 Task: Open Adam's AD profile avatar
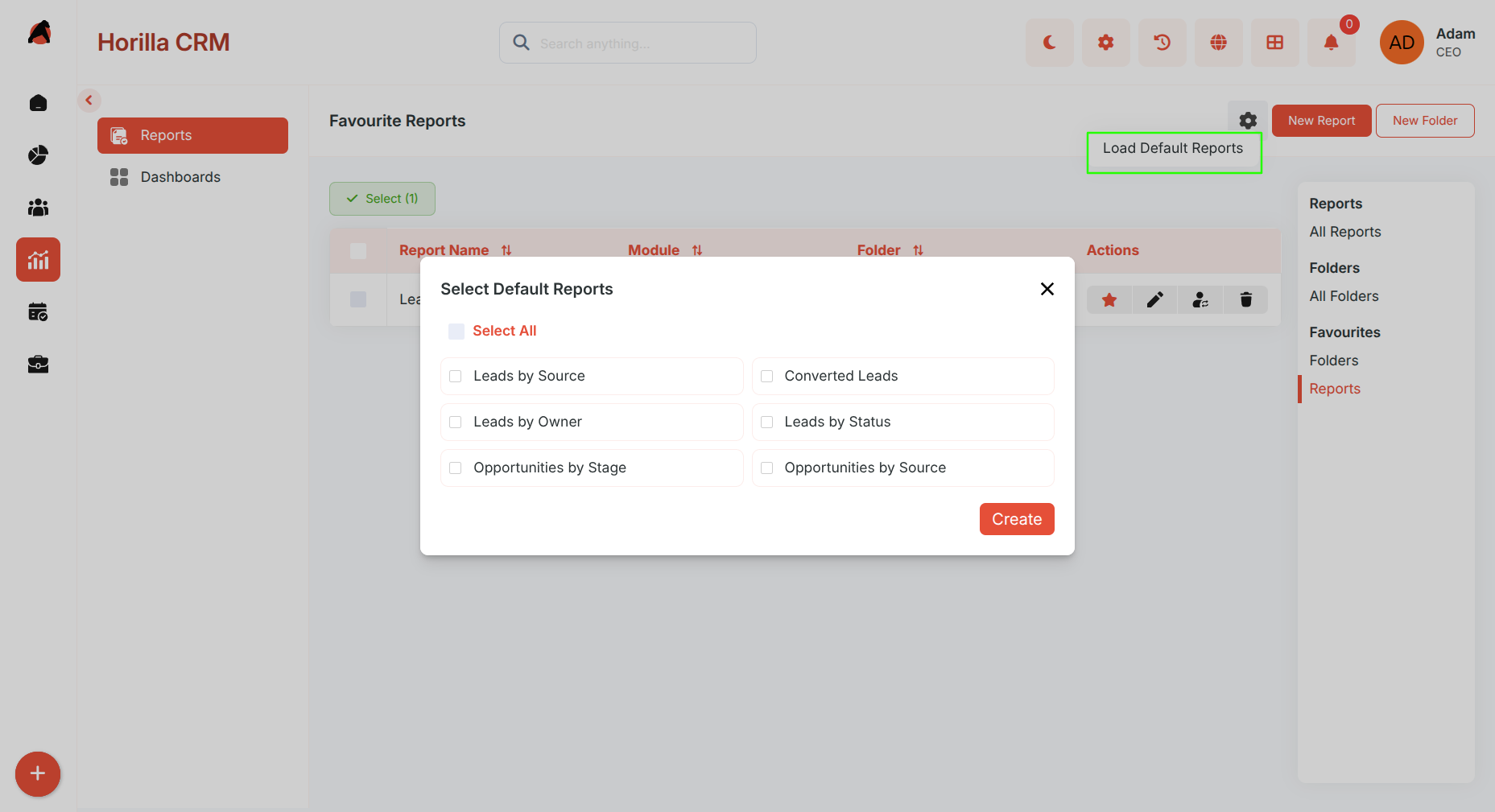tap(1402, 43)
